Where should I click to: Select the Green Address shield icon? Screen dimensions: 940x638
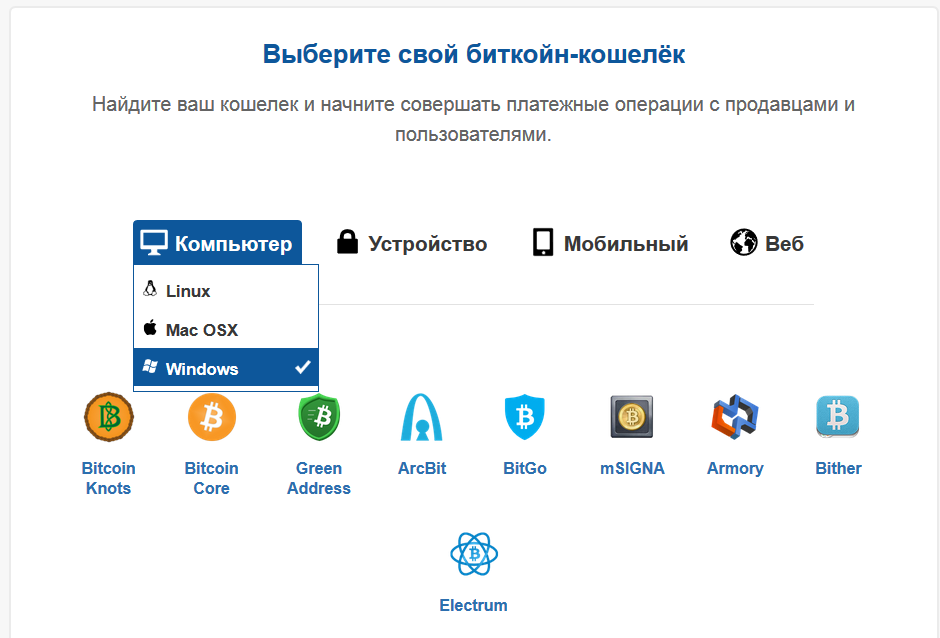pos(319,417)
